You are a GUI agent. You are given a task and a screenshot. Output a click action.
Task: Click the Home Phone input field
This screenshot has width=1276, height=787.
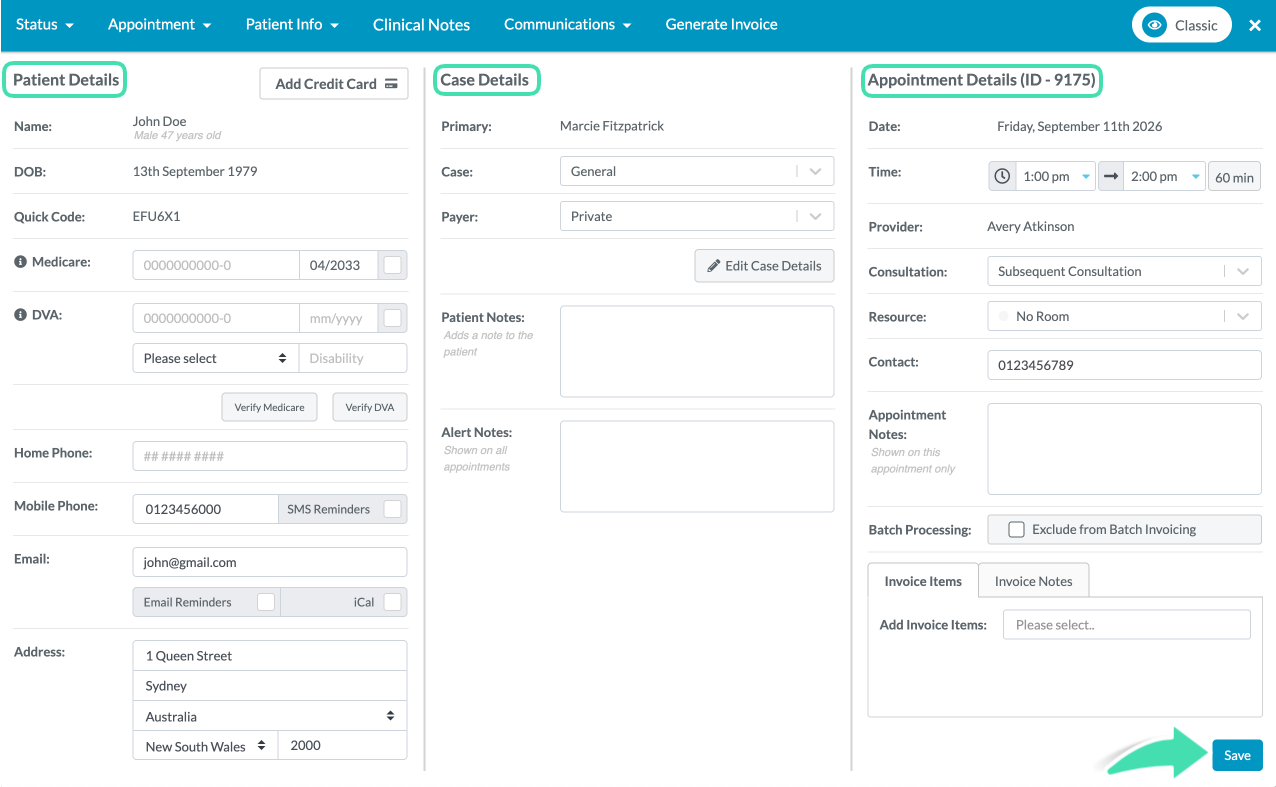click(270, 456)
